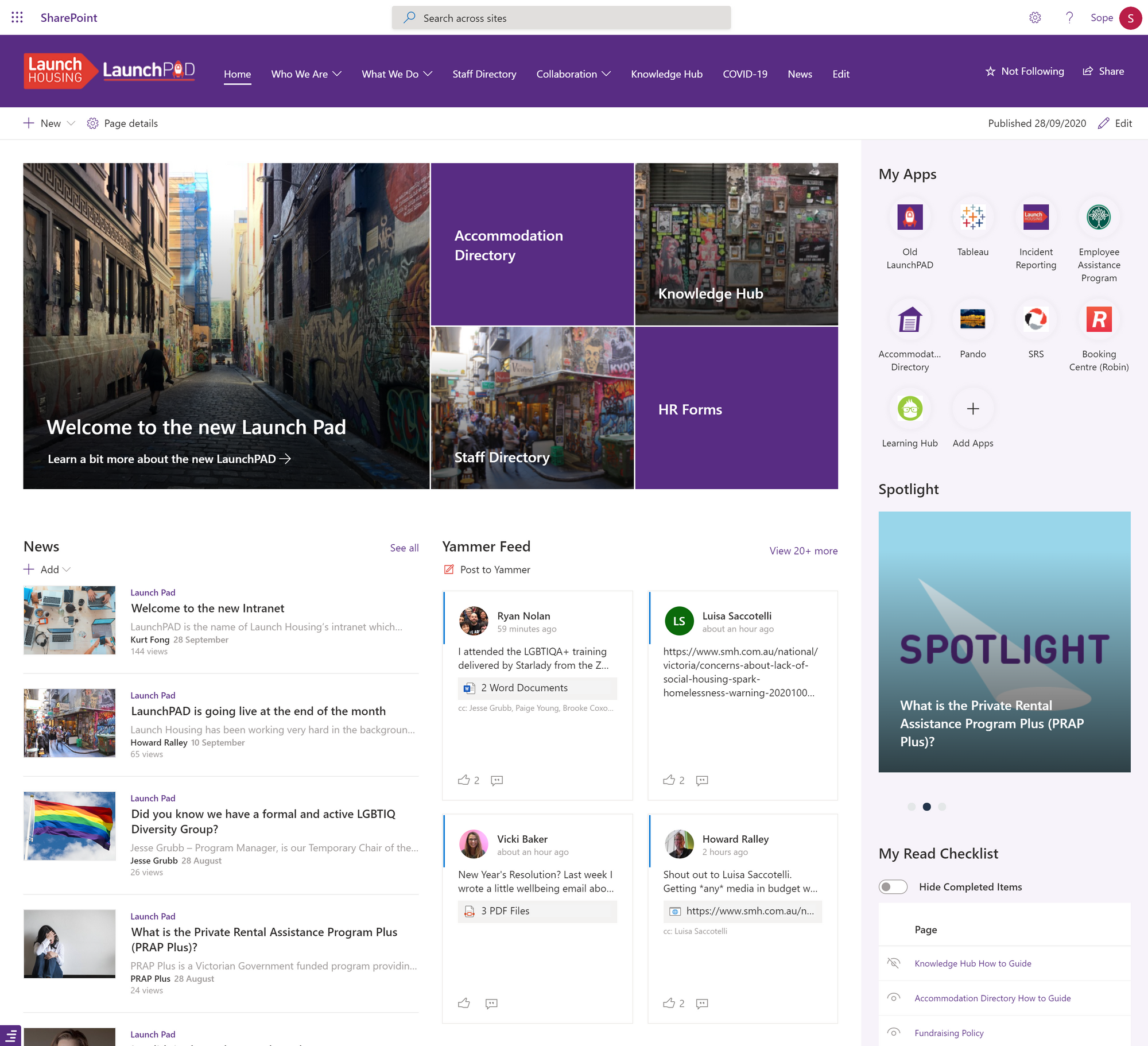Click the Add Apps plus icon
The height and width of the screenshot is (1046, 1148).
pos(973,409)
